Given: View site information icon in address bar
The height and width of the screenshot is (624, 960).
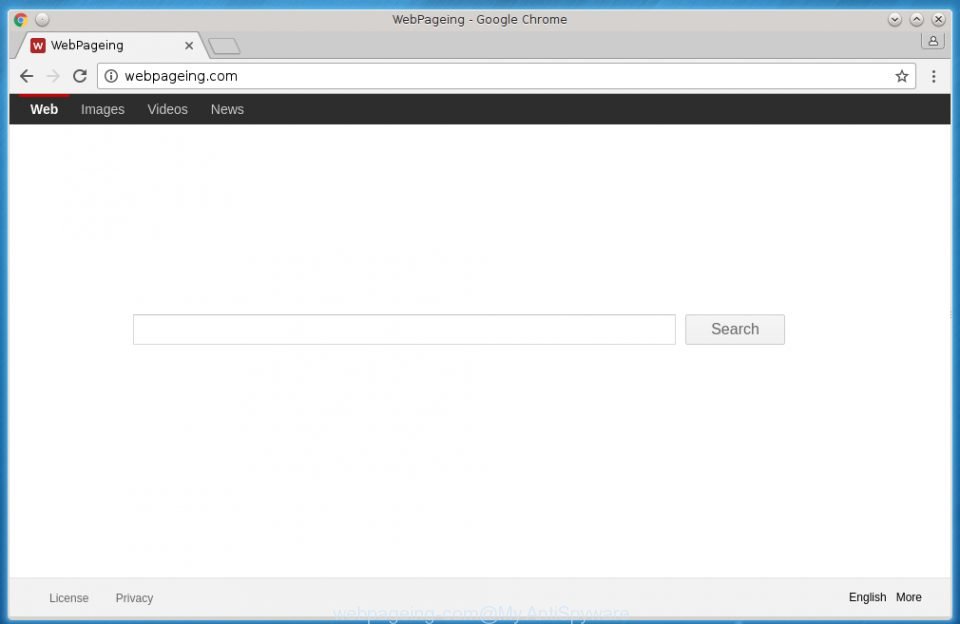Looking at the screenshot, I should (x=111, y=76).
